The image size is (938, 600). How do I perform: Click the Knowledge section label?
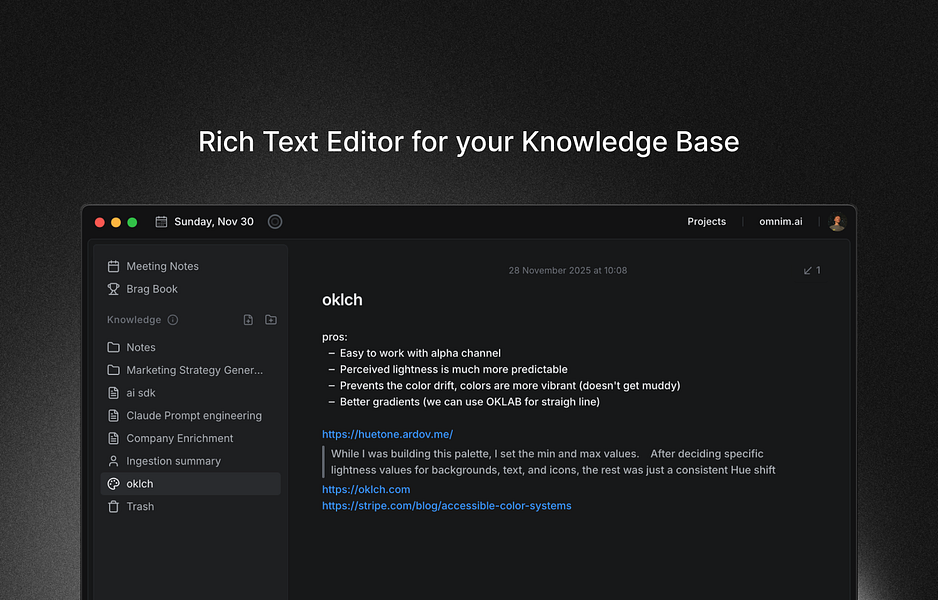[134, 320]
